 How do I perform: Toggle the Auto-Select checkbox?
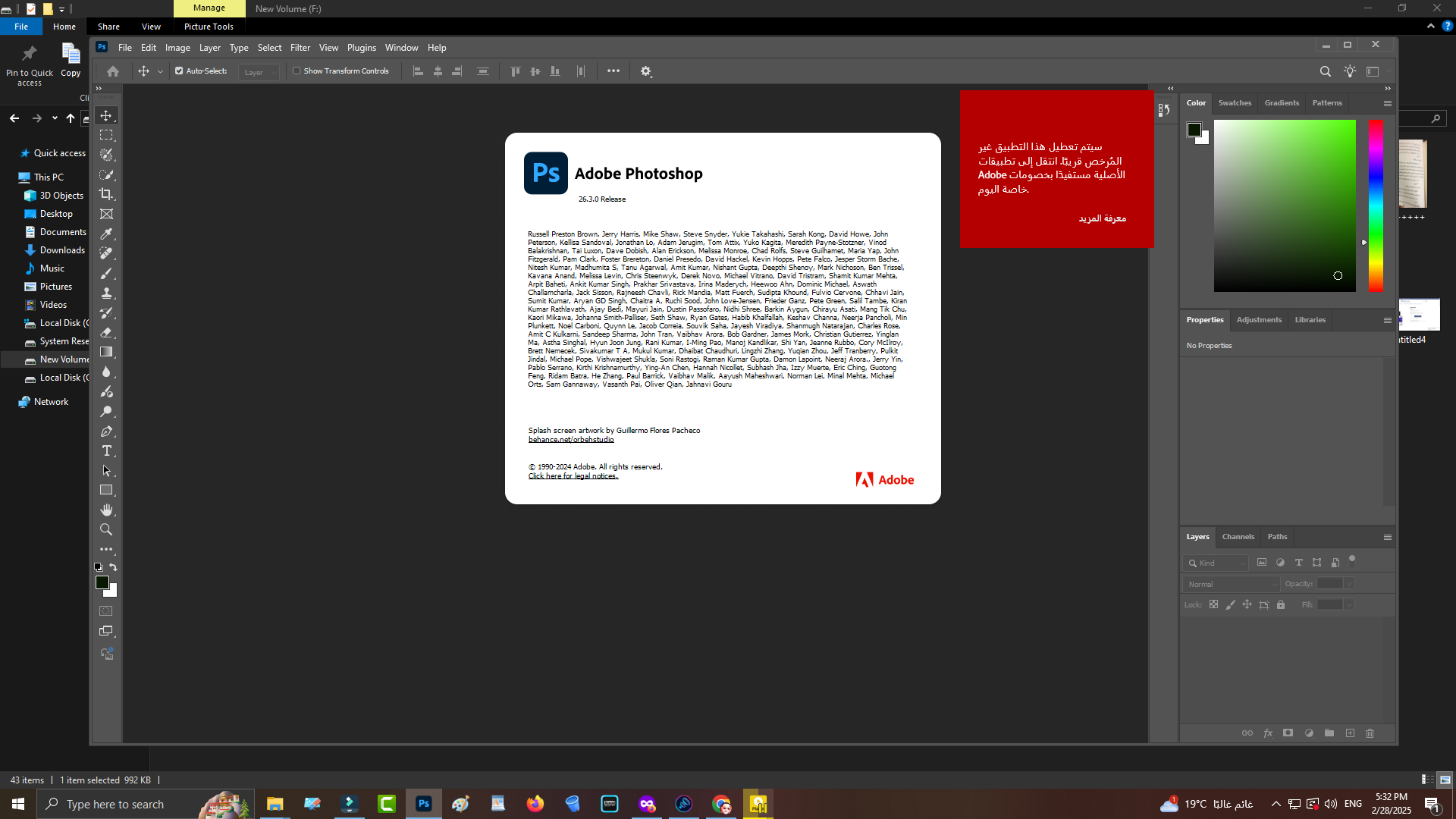tap(179, 71)
